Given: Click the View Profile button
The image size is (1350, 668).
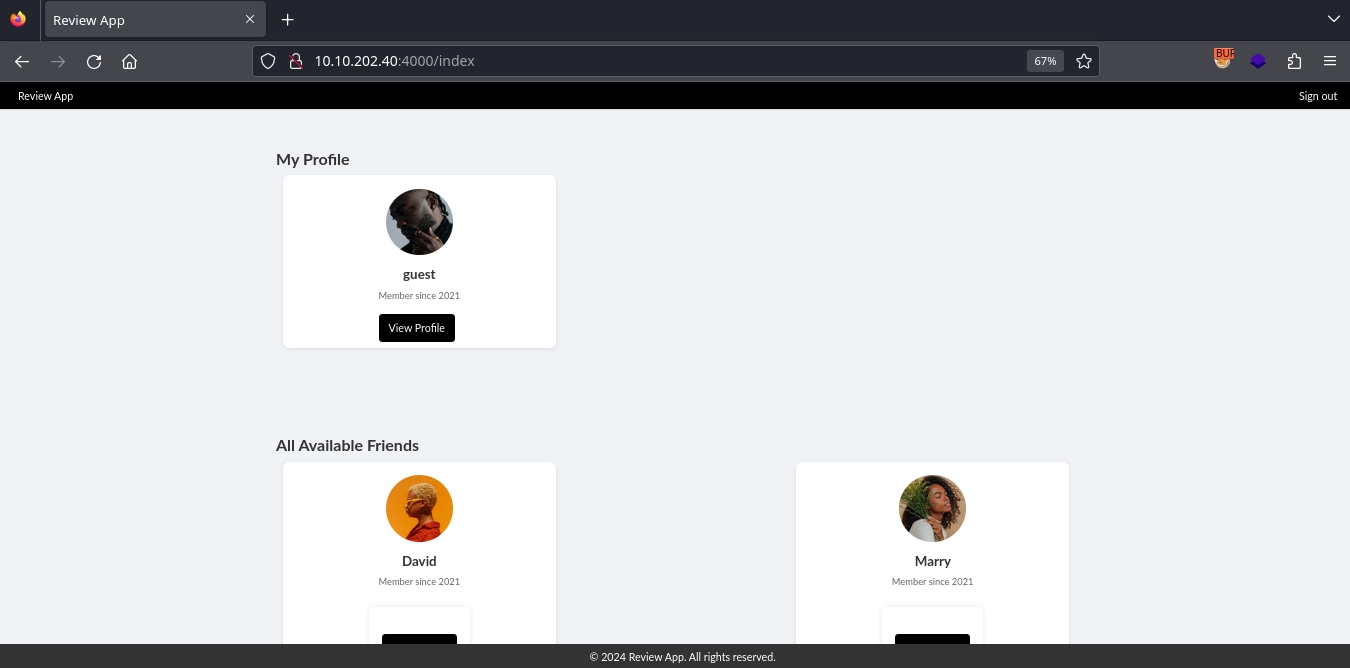Looking at the screenshot, I should [x=416, y=328].
